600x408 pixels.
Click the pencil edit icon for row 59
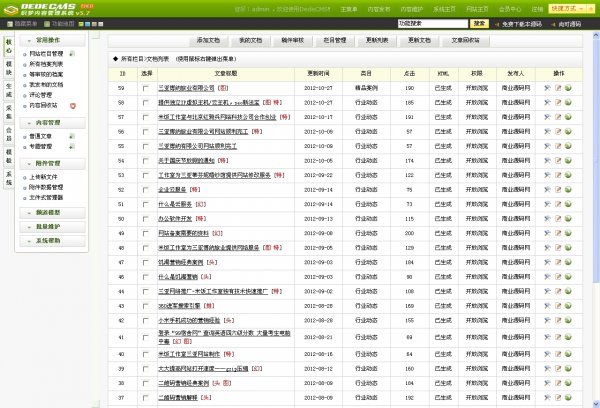point(558,88)
